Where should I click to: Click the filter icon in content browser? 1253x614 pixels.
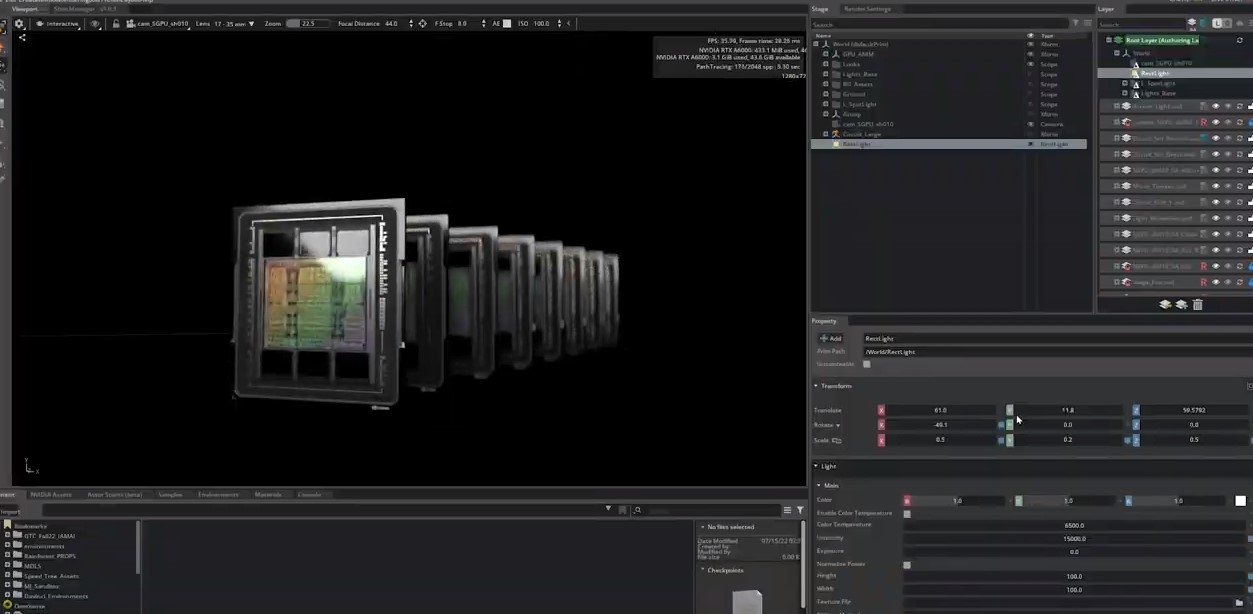tap(799, 510)
